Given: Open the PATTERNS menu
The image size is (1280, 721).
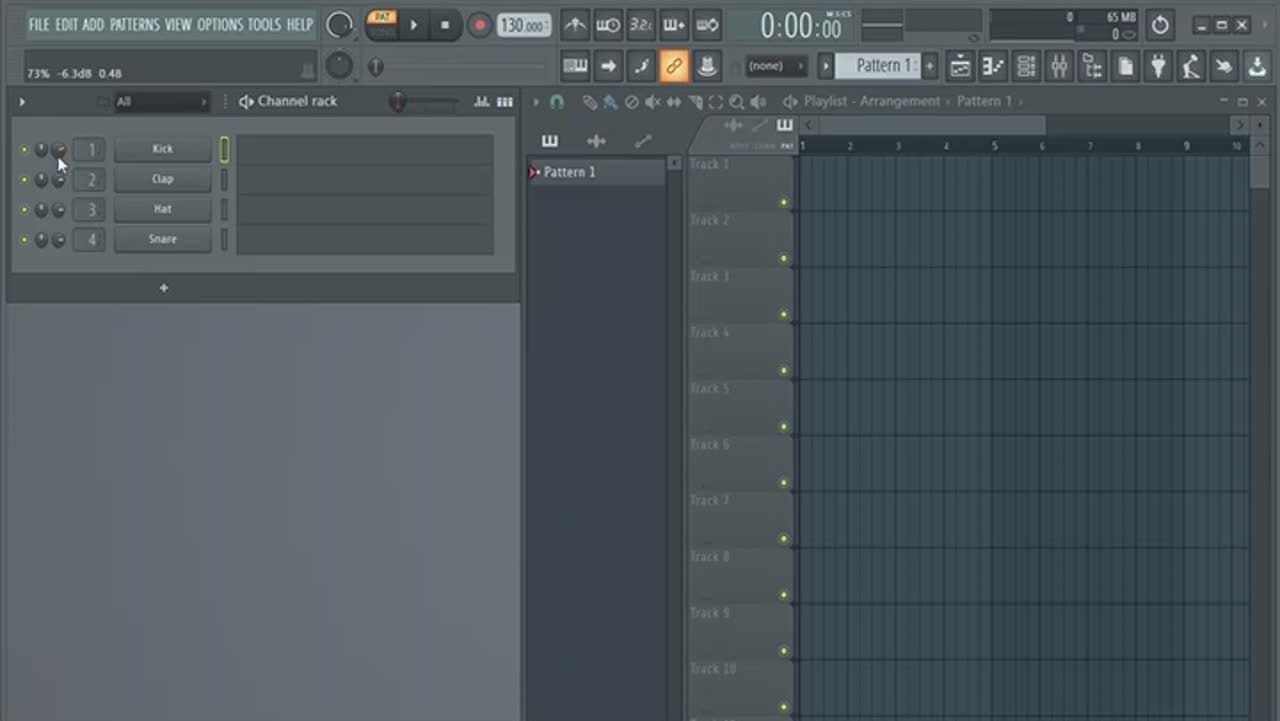Looking at the screenshot, I should [x=134, y=24].
